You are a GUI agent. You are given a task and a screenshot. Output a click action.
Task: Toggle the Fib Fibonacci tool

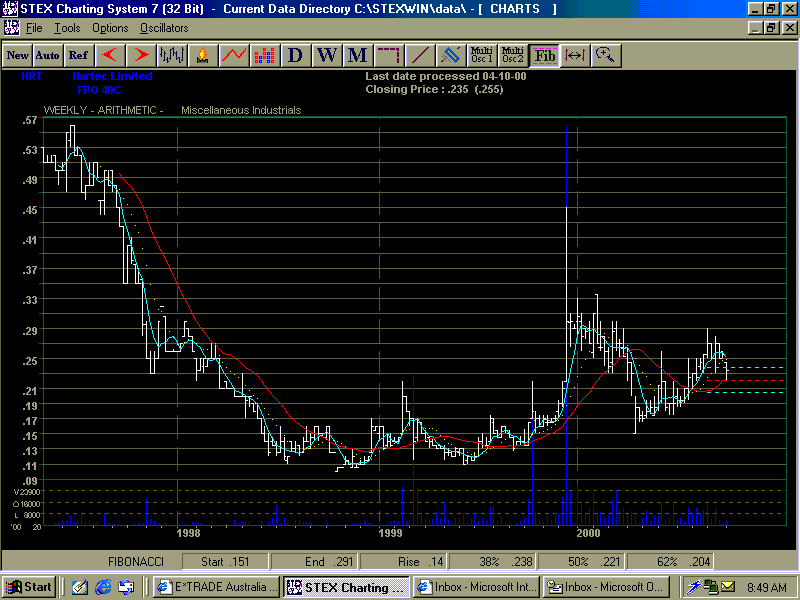(x=544, y=55)
